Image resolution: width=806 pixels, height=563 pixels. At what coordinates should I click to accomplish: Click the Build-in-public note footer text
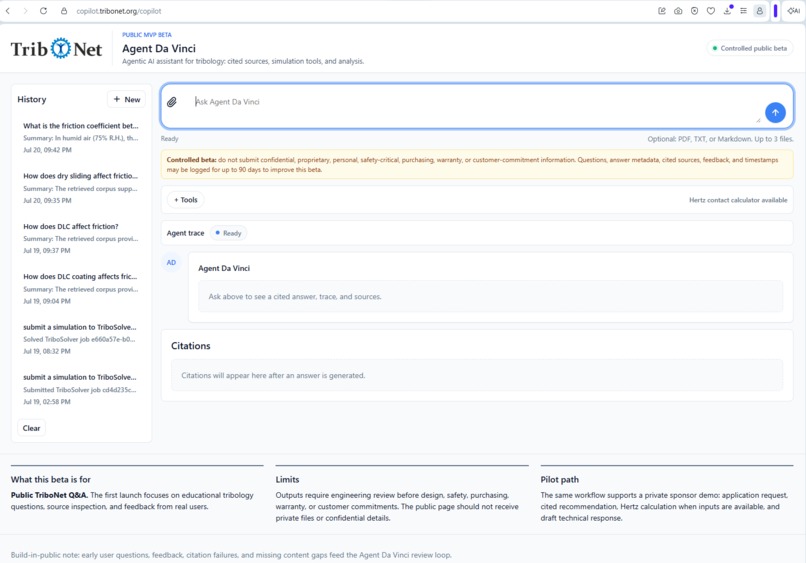click(x=231, y=555)
